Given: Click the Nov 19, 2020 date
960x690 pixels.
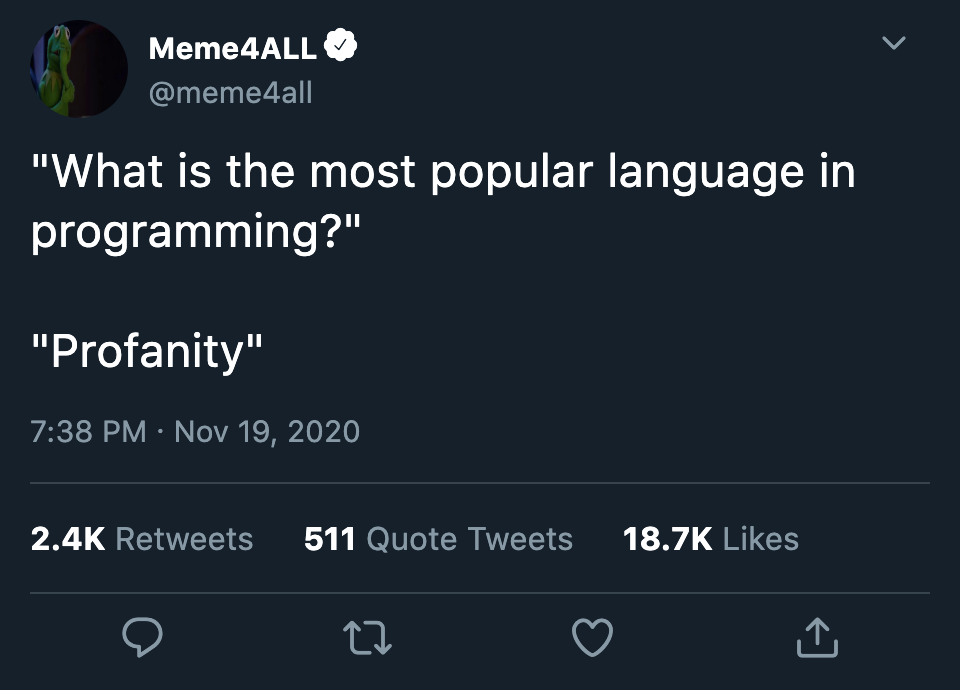Looking at the screenshot, I should (x=267, y=431).
